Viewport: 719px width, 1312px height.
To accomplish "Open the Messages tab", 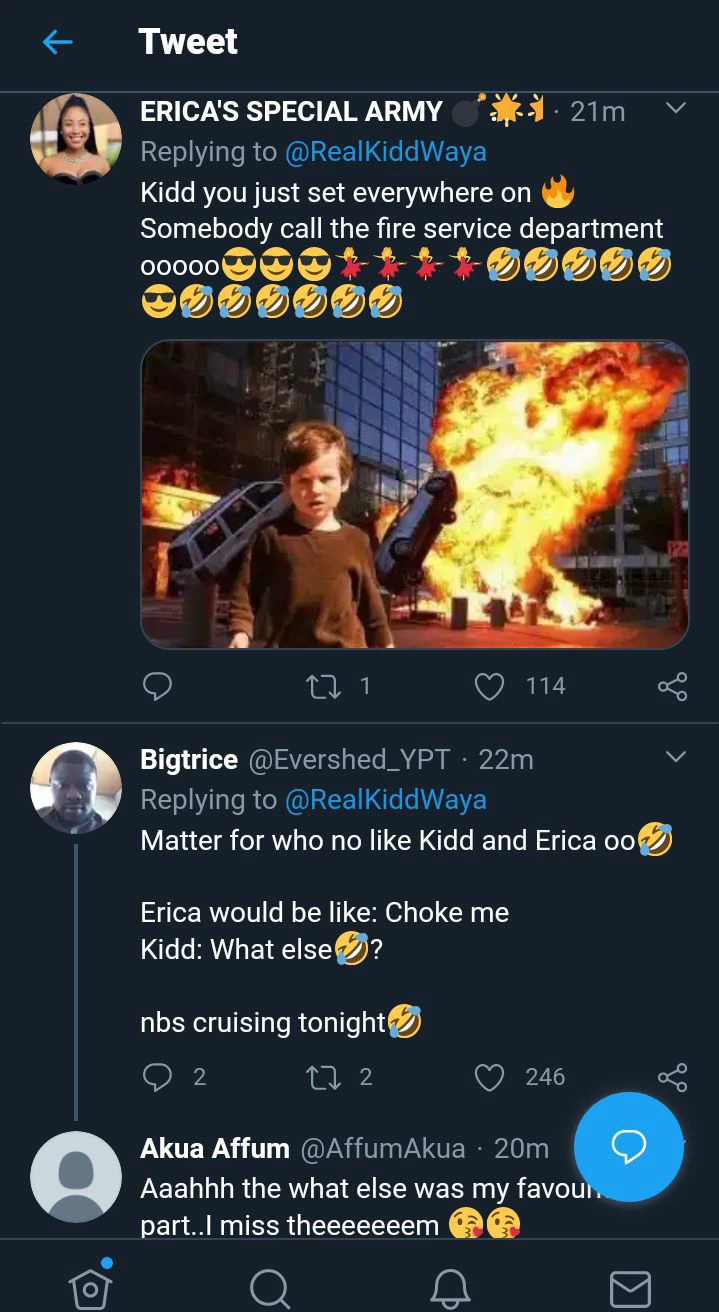I will pos(630,1288).
